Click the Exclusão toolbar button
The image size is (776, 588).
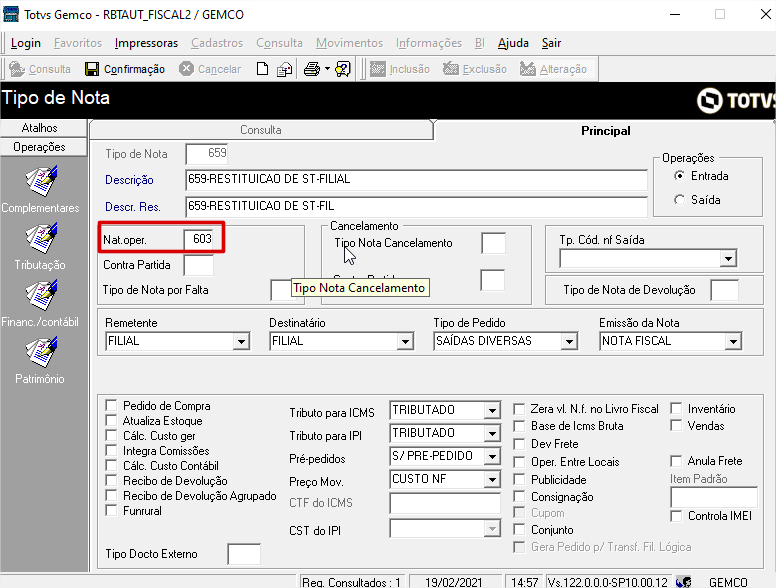475,69
